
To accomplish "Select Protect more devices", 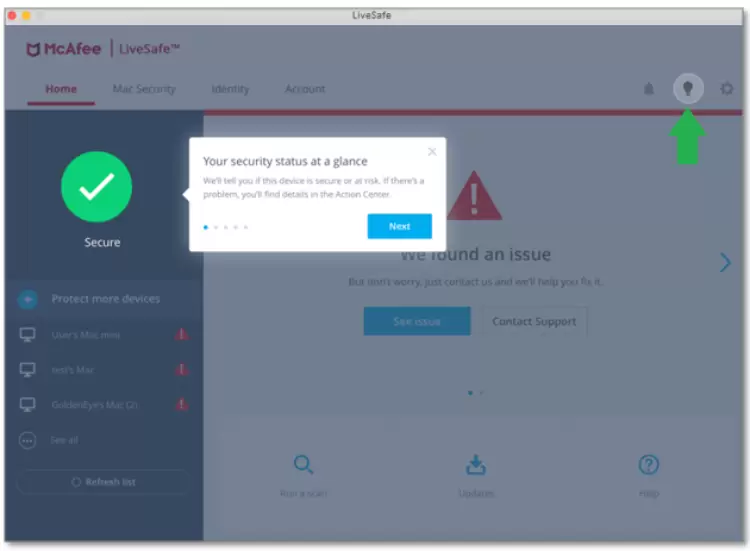I will (x=106, y=299).
